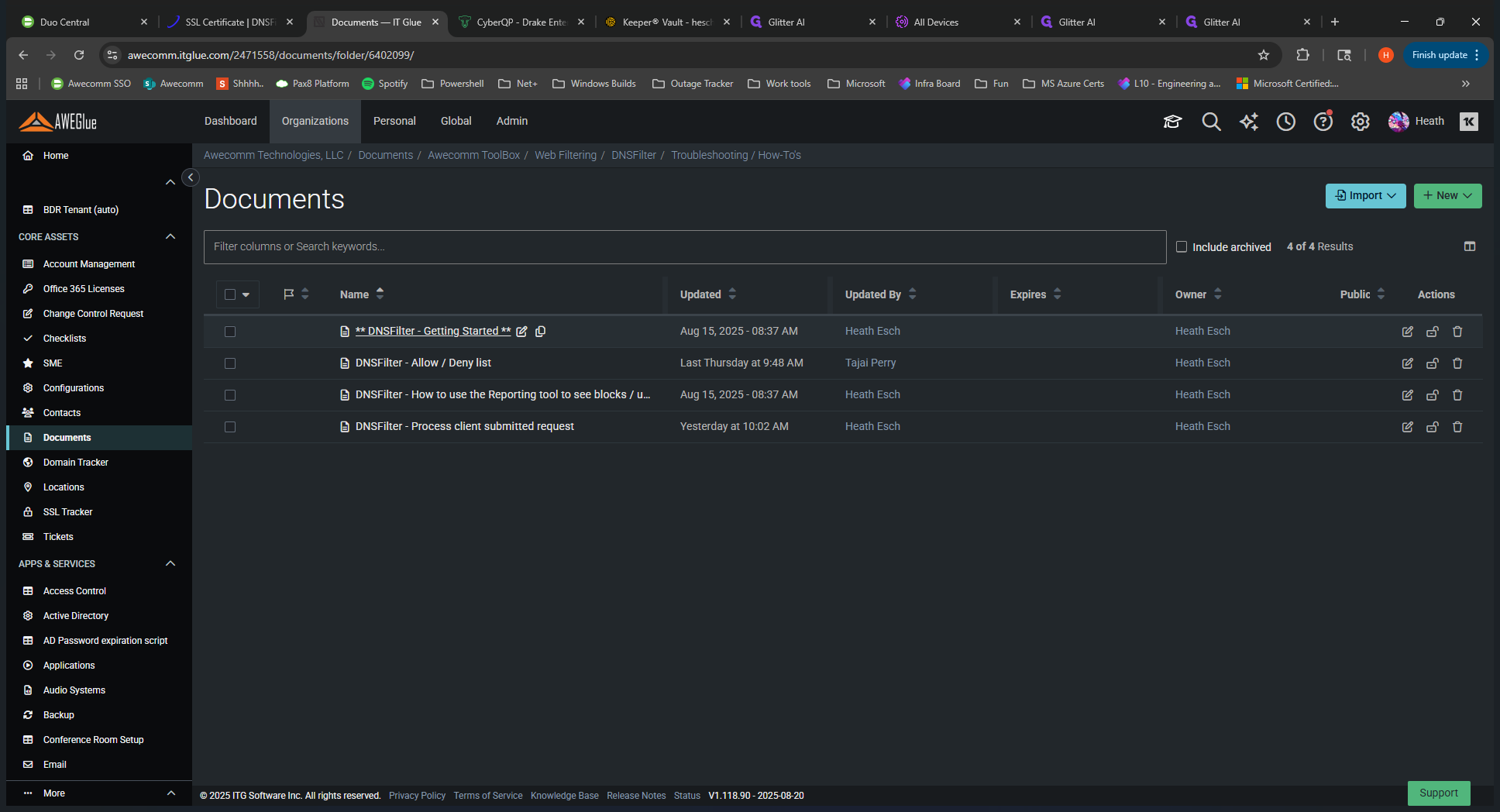Collapse the sidebar with arrow button

[x=191, y=177]
